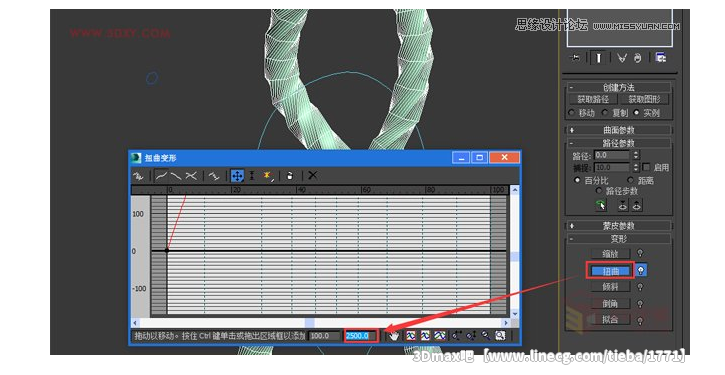Select the 距离 radio button
The height and width of the screenshot is (375, 725).
pyautogui.click(x=630, y=180)
